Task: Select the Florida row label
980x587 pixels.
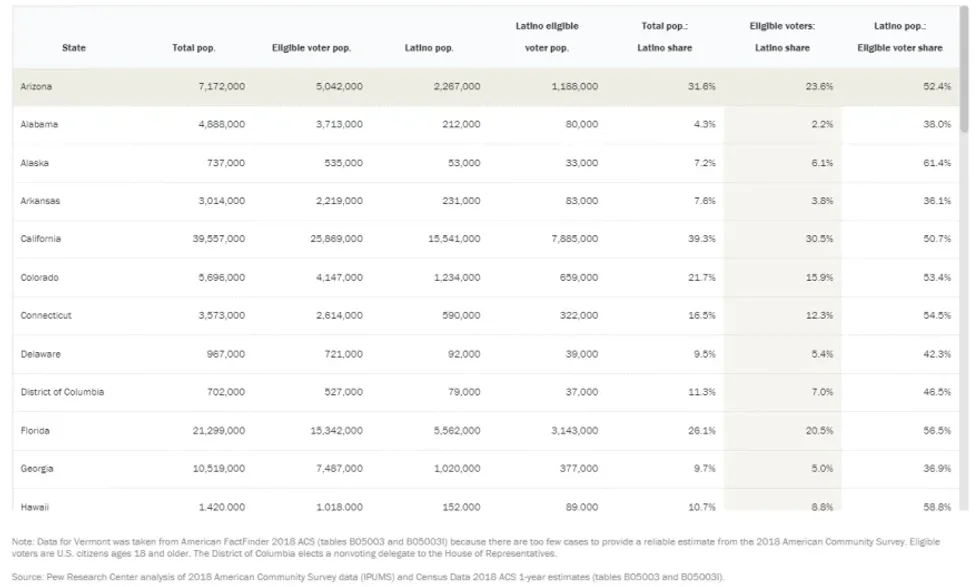Action: point(35,431)
